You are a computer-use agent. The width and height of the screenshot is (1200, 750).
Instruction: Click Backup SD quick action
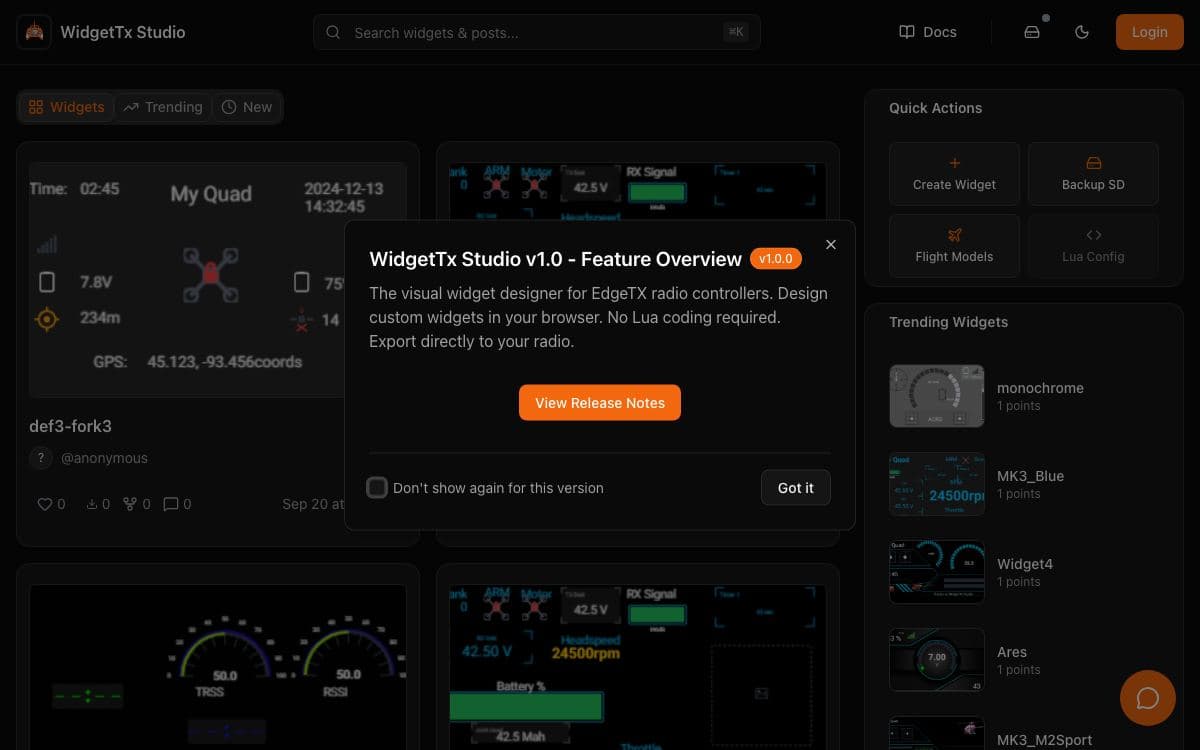pos(1093,174)
